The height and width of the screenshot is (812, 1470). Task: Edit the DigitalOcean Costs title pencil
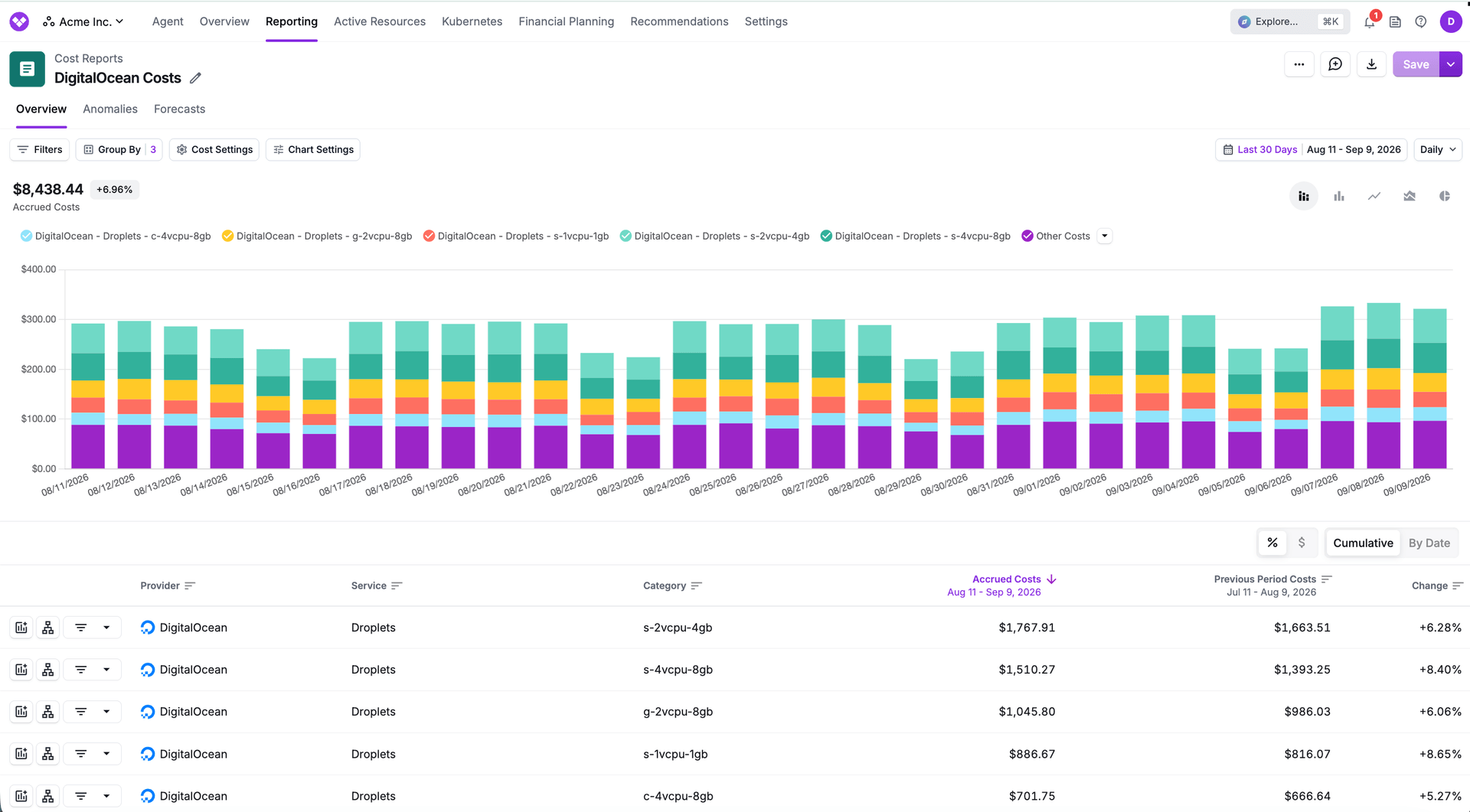pyautogui.click(x=195, y=78)
